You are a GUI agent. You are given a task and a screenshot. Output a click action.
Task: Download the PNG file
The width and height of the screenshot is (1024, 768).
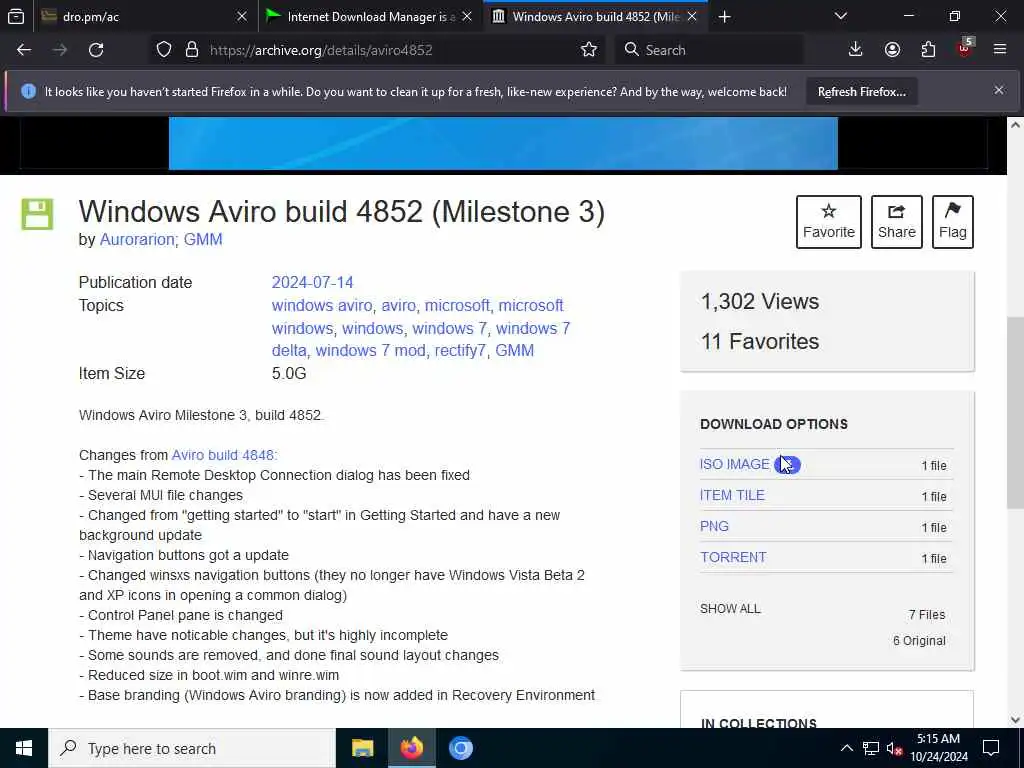tap(714, 526)
